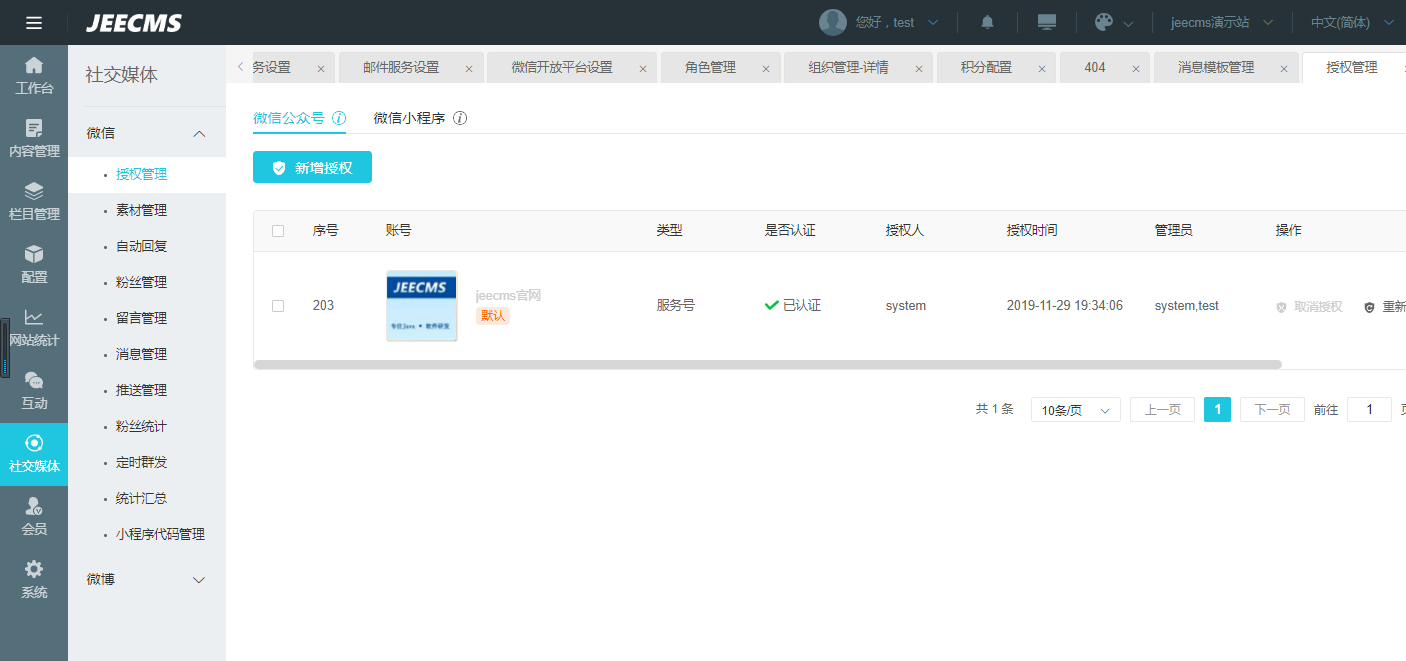Open the 10条/页 page size dropdown
This screenshot has height=661, width=1406.
tap(1075, 410)
